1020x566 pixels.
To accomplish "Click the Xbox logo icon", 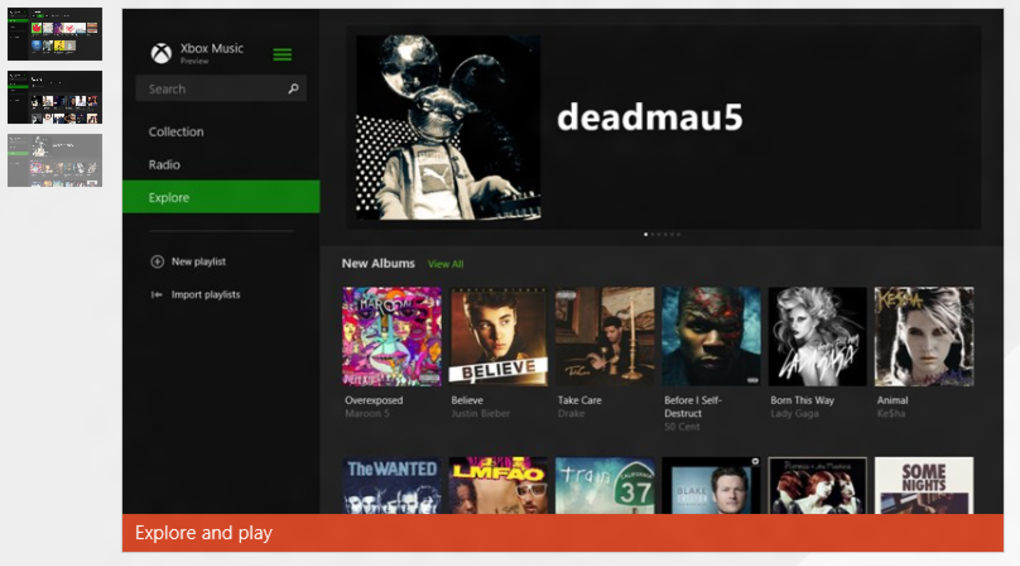I will click(x=161, y=53).
